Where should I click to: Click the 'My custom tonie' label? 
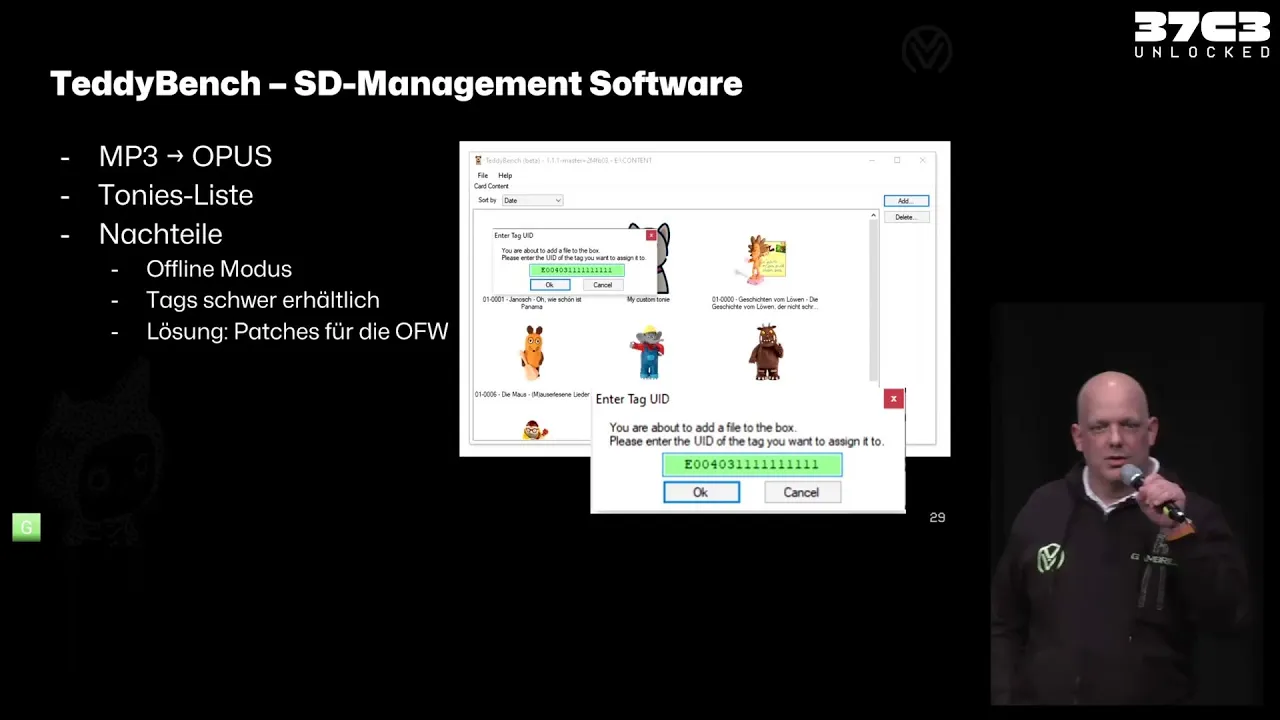[648, 300]
